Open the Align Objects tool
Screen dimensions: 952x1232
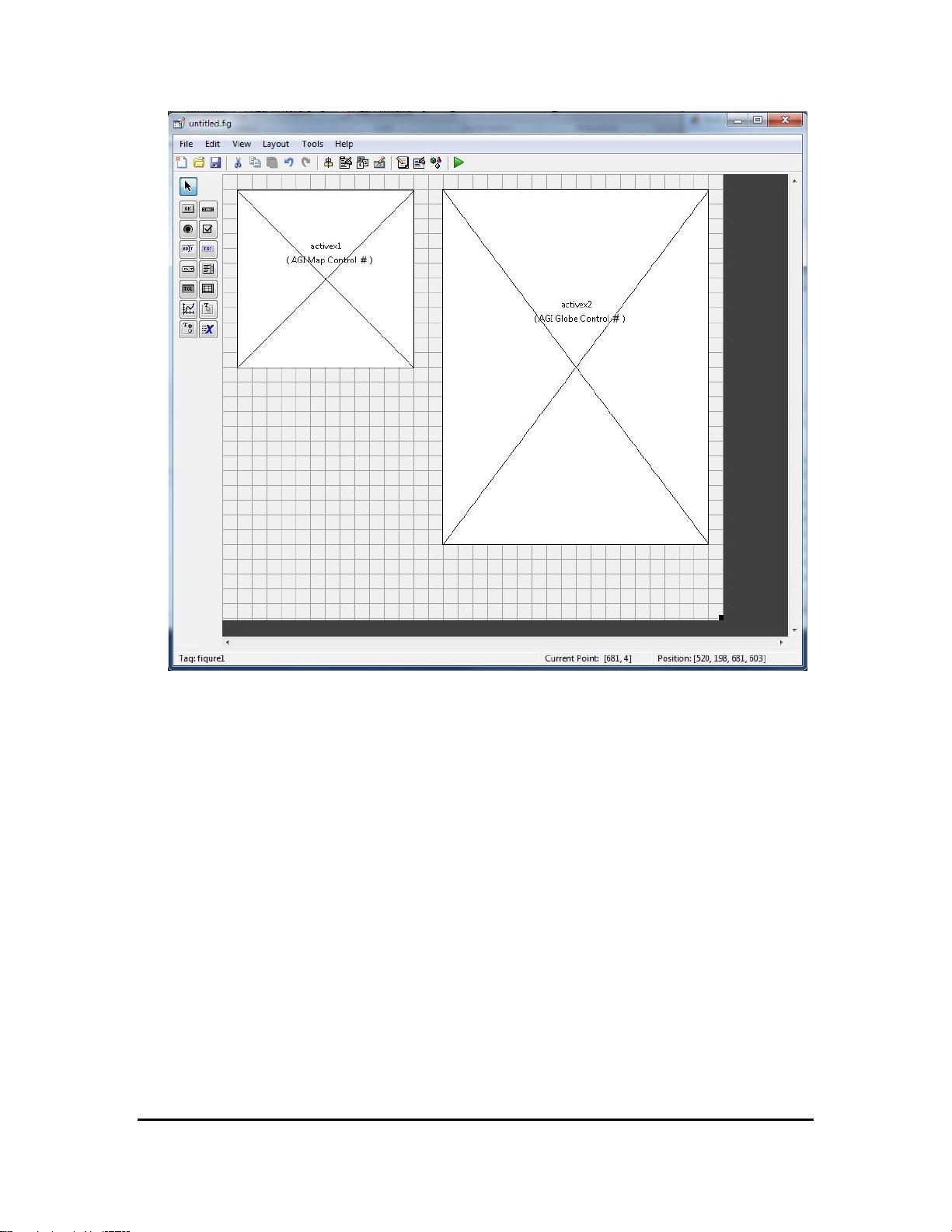coord(328,162)
